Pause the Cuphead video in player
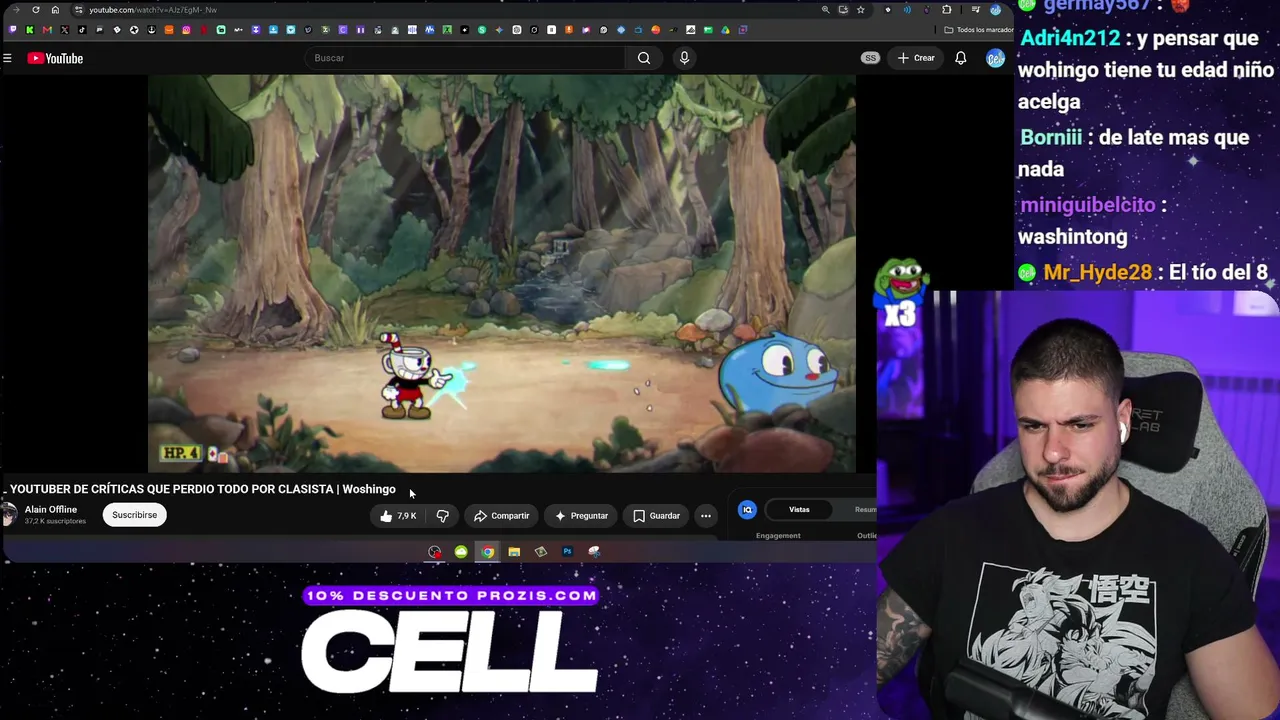The width and height of the screenshot is (1280, 720). point(501,272)
